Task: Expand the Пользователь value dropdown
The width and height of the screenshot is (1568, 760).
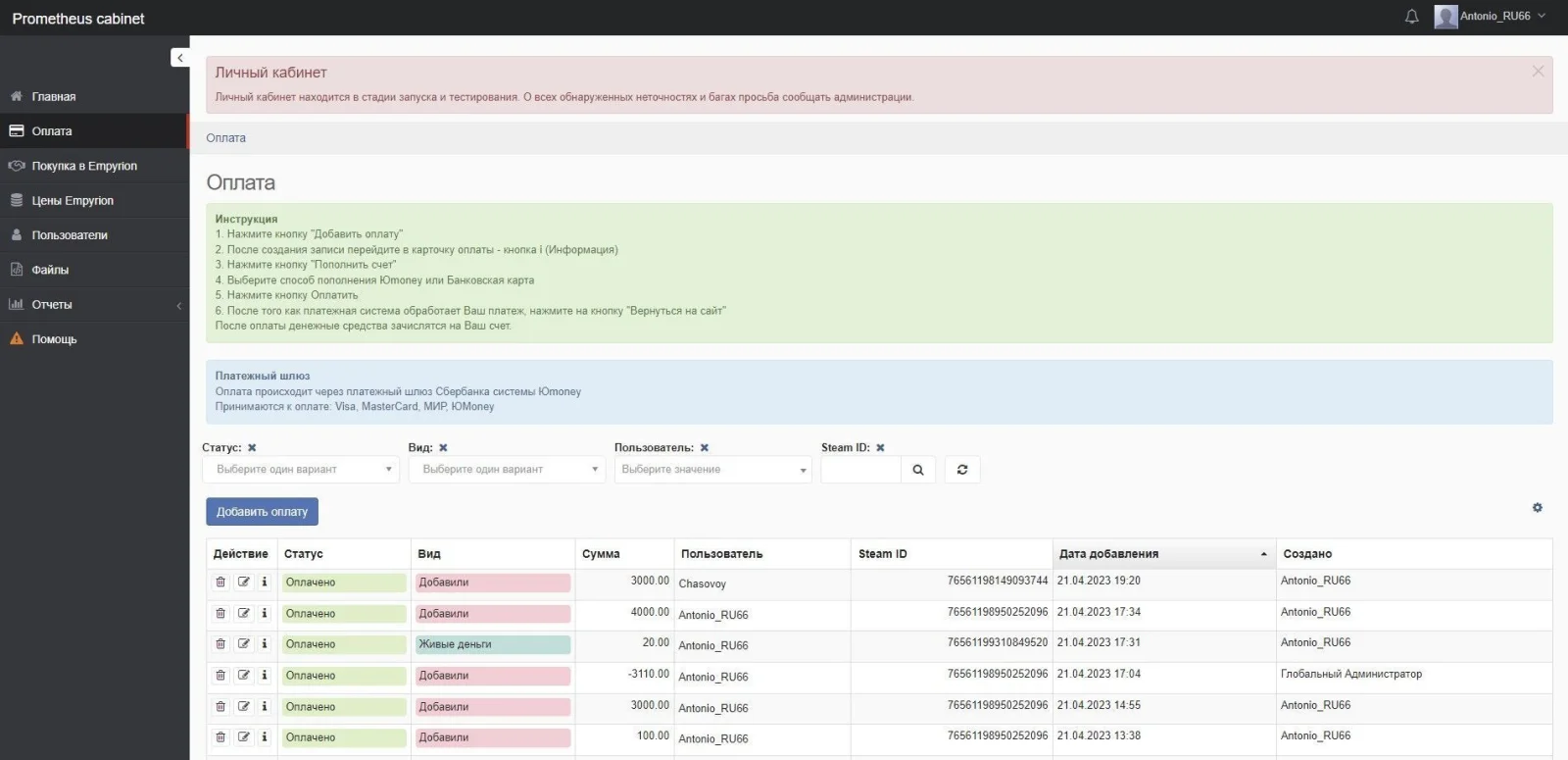Action: [712, 470]
